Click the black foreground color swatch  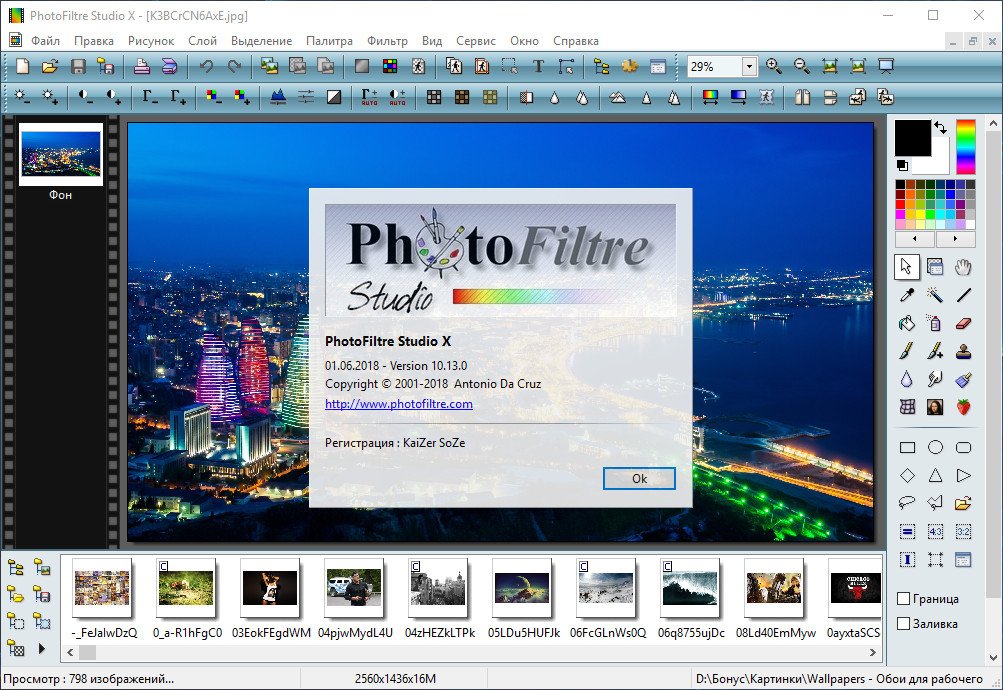[x=913, y=137]
